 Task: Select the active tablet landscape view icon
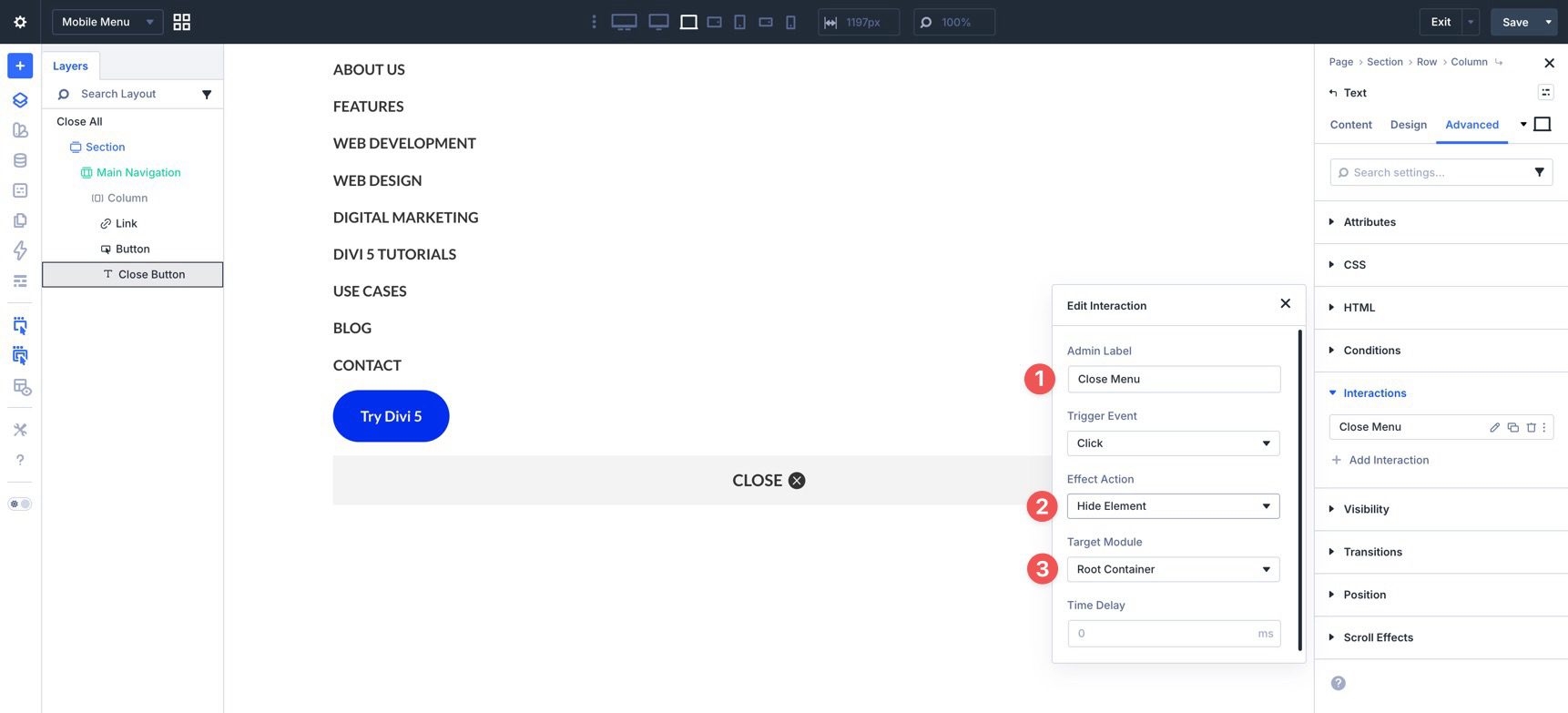coord(689,22)
